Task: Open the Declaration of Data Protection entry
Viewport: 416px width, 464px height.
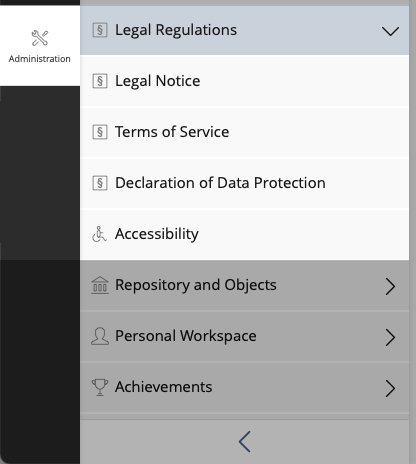Action: (244, 183)
